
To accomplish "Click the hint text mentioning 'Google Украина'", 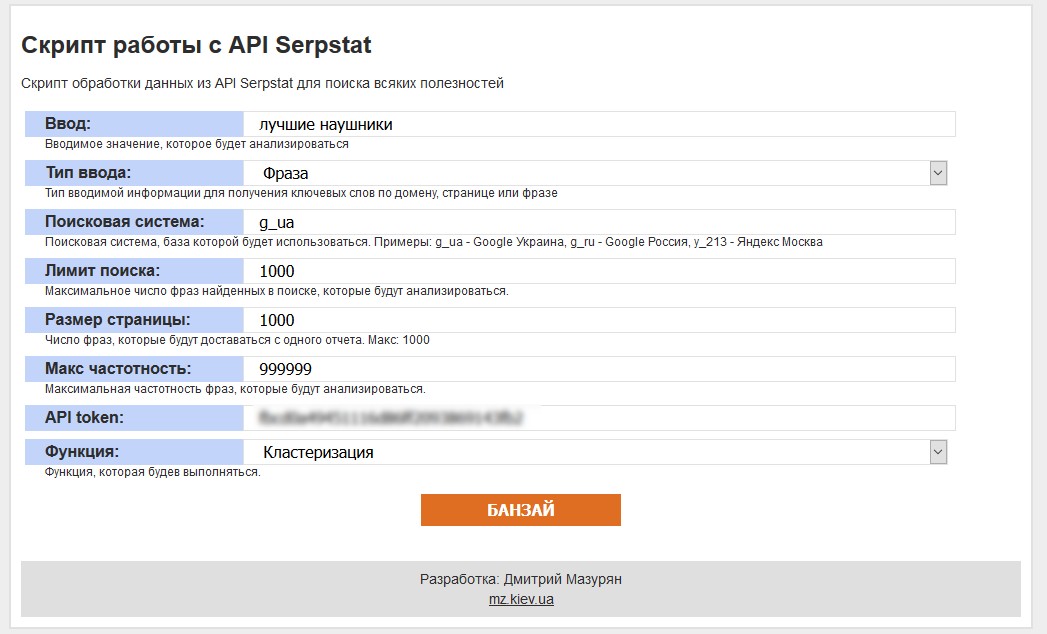I will click(x=434, y=242).
